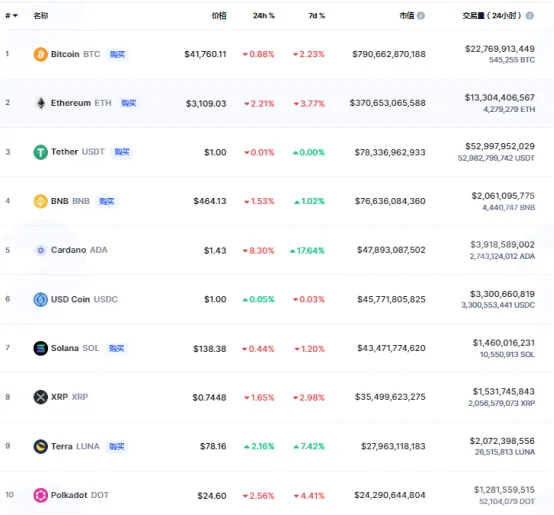Viewport: 554px width, 515px height.
Task: Sort by the 价格 column header
Action: pos(219,16)
